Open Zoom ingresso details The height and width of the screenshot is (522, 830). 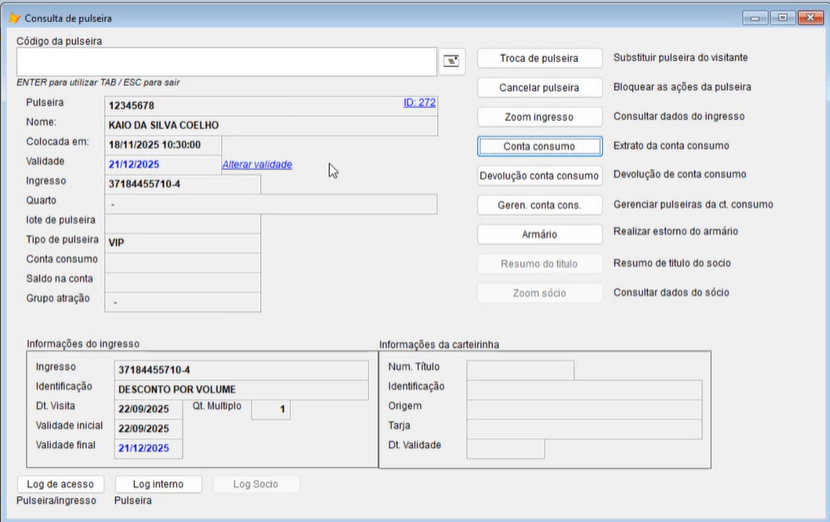[540, 117]
